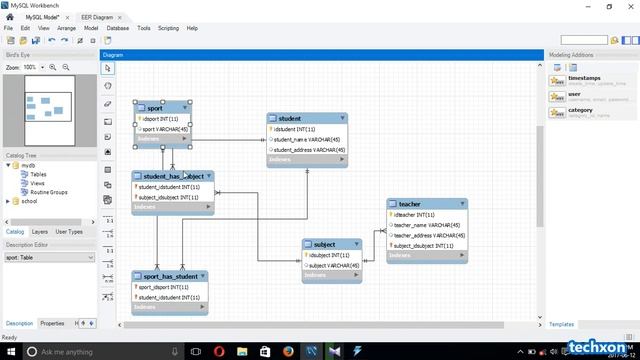Choose n:m identifying relationship tool

click(x=108, y=279)
